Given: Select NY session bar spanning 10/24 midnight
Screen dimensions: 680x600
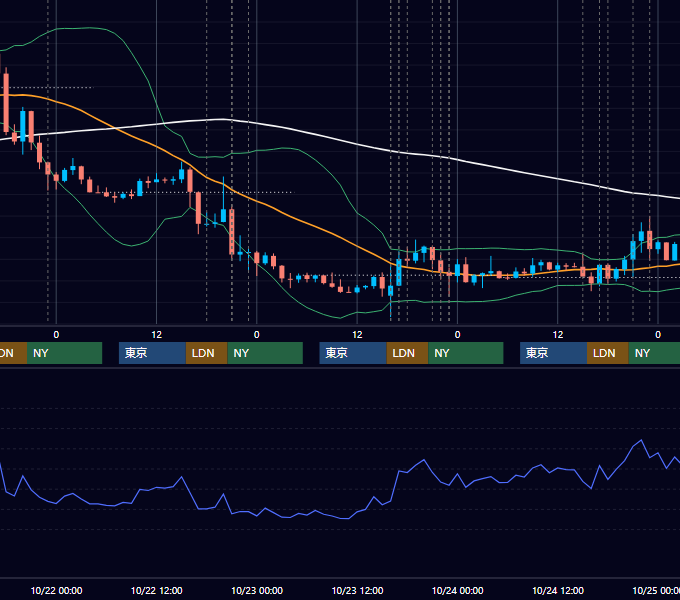Looking at the screenshot, I should [466, 353].
